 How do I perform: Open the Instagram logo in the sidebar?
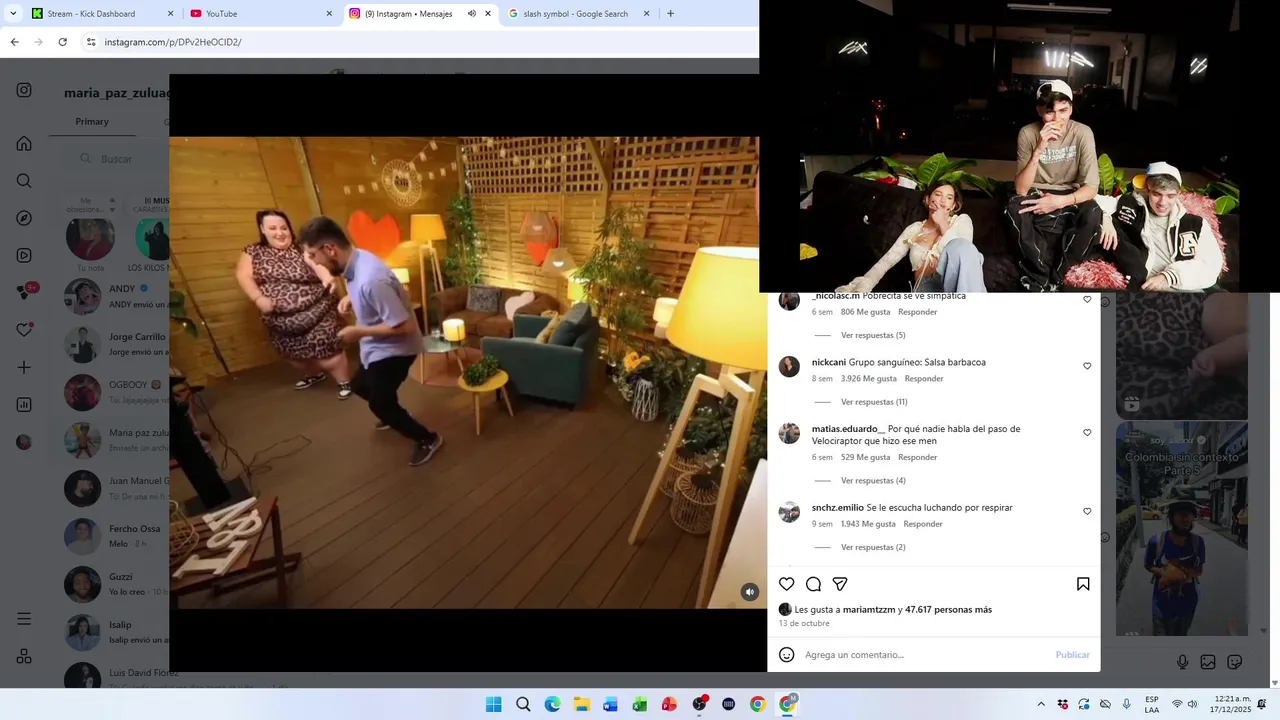tap(24, 90)
